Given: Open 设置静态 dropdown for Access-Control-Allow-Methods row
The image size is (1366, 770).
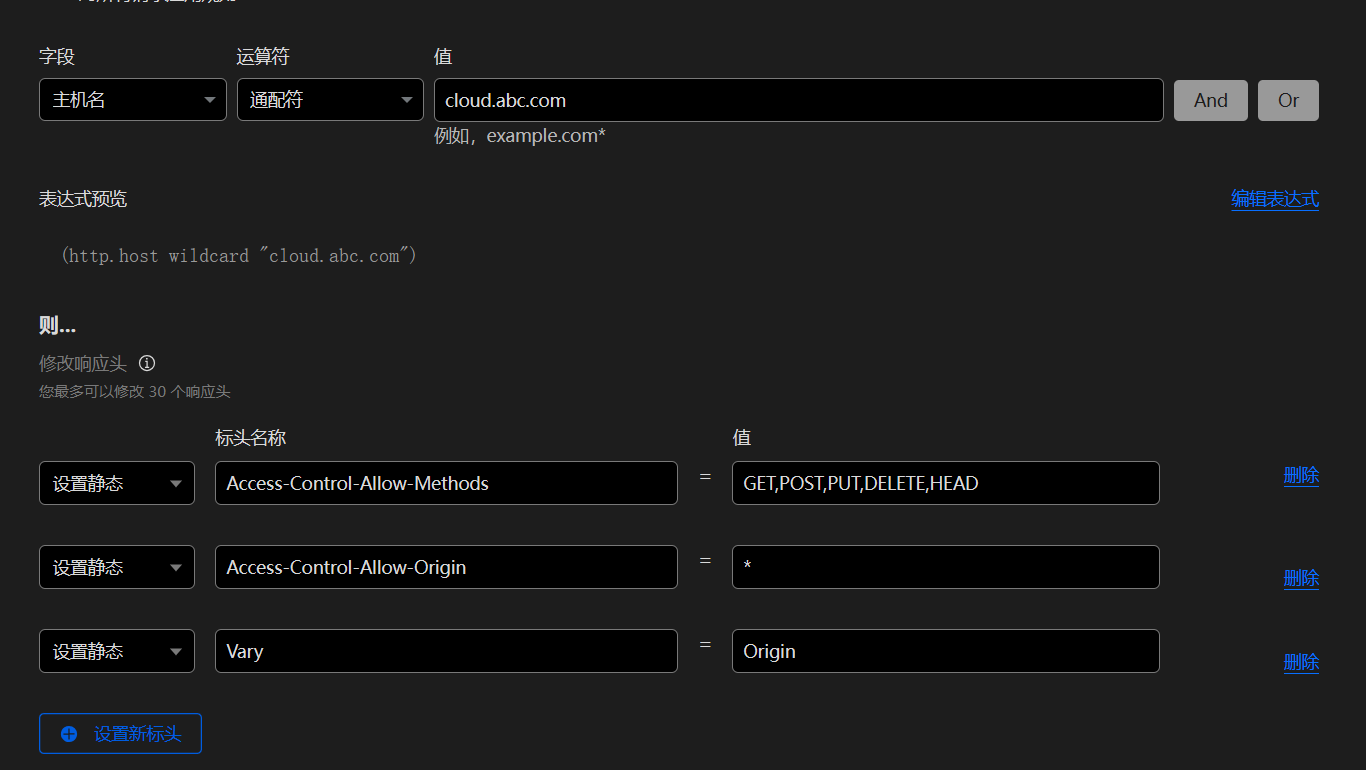Looking at the screenshot, I should 117,483.
